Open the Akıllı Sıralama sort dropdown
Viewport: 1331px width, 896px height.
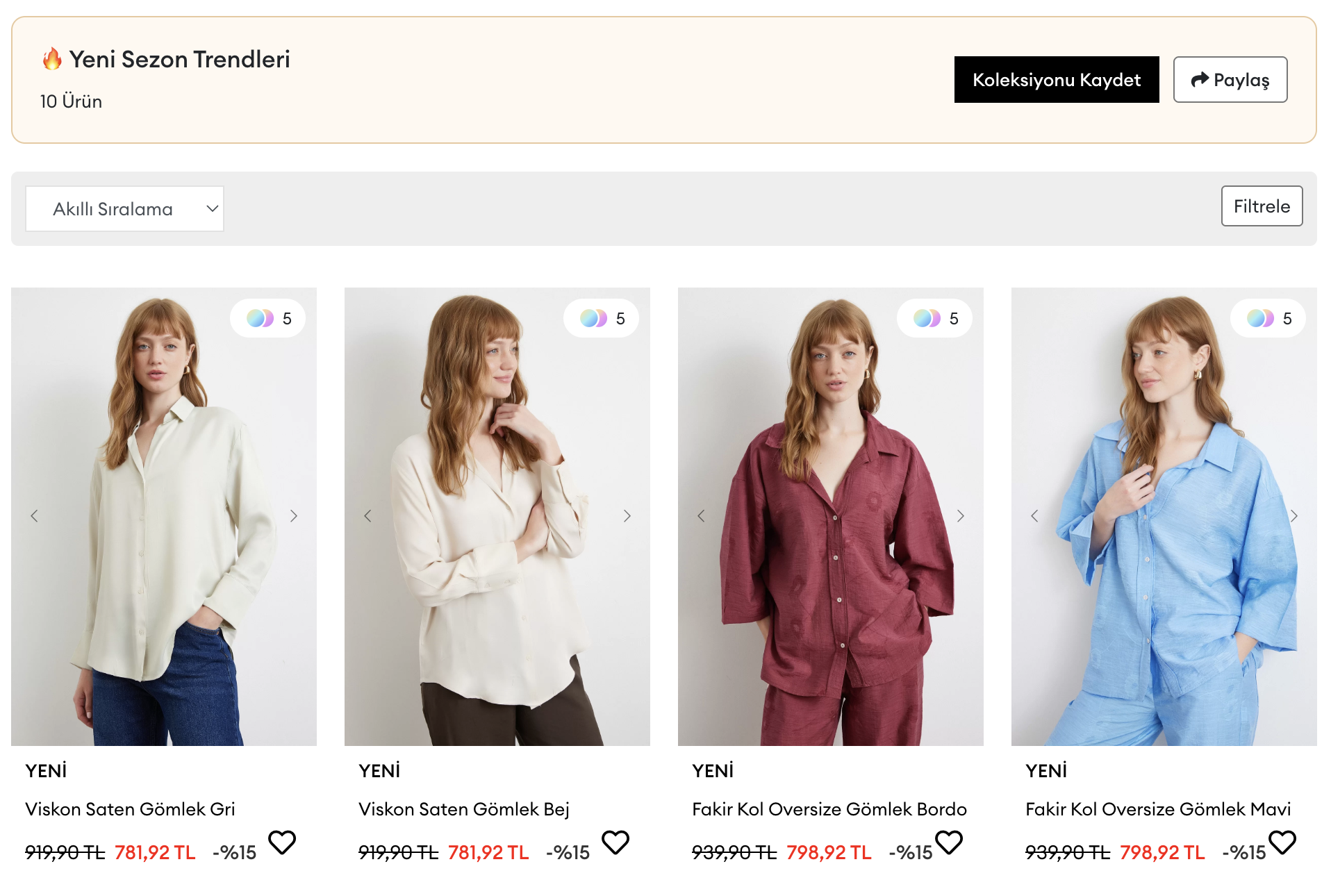point(124,208)
